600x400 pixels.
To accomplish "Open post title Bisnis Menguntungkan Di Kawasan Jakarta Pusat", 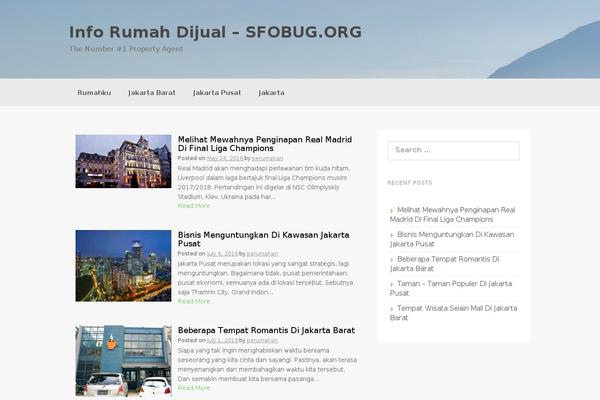I will 264,239.
